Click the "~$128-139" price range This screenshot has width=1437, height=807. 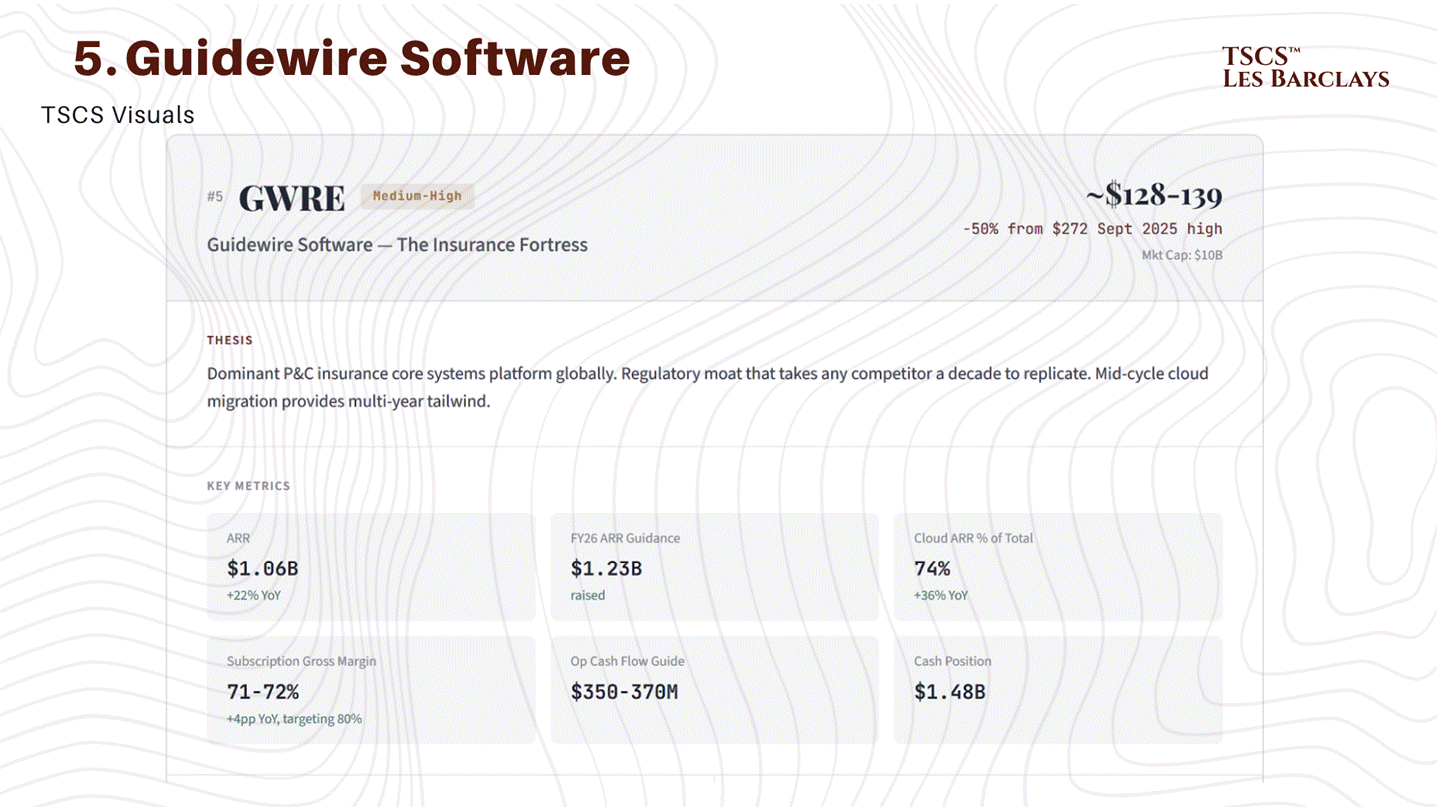1154,194
